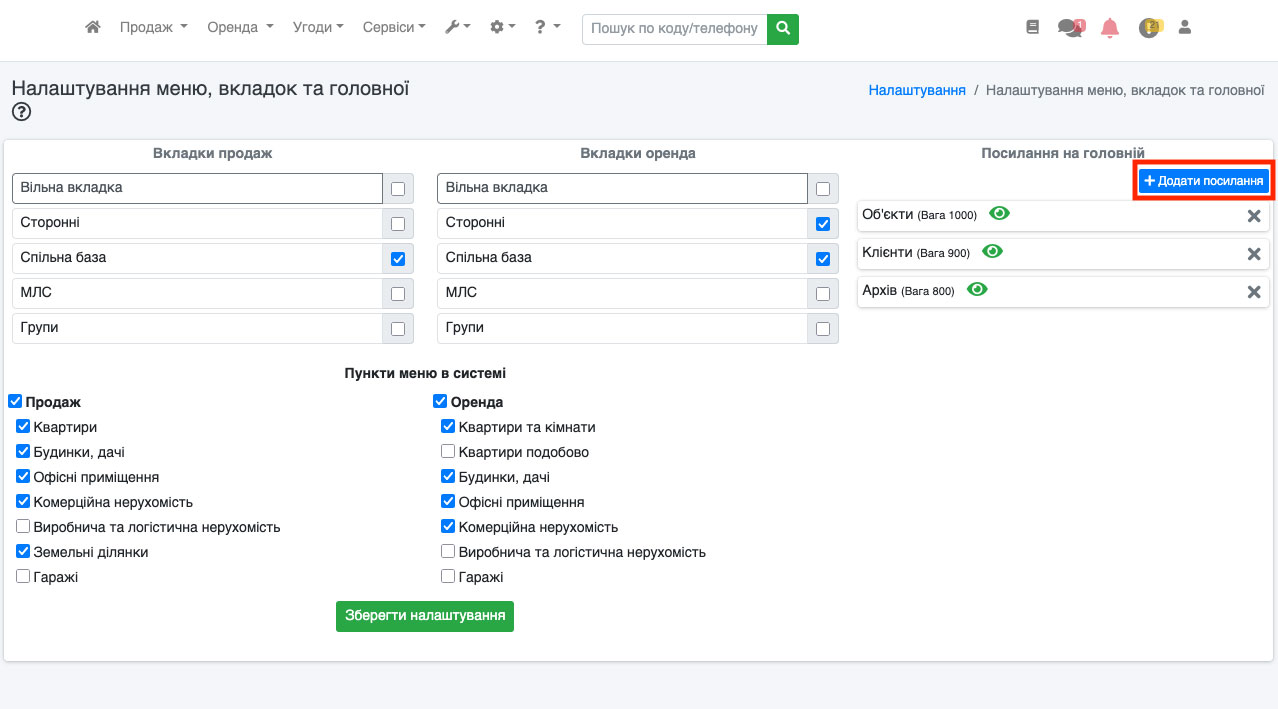
Task: Toggle visibility eye for Об'єкти link
Action: pyautogui.click(x=999, y=214)
